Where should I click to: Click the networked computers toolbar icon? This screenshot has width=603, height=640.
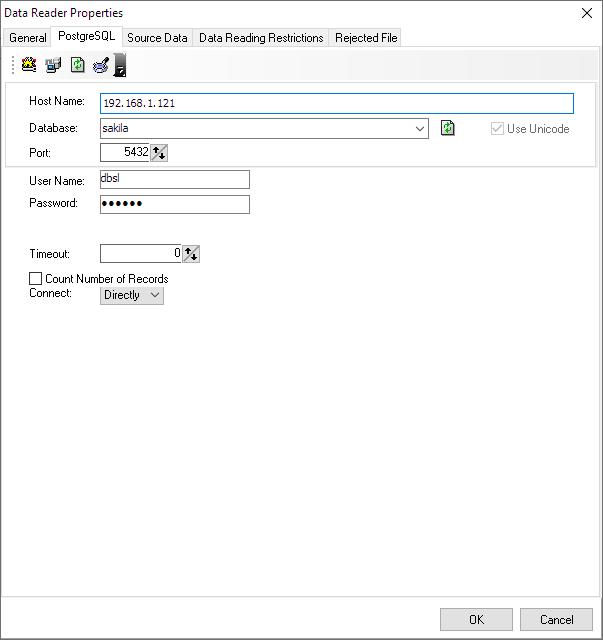point(53,65)
